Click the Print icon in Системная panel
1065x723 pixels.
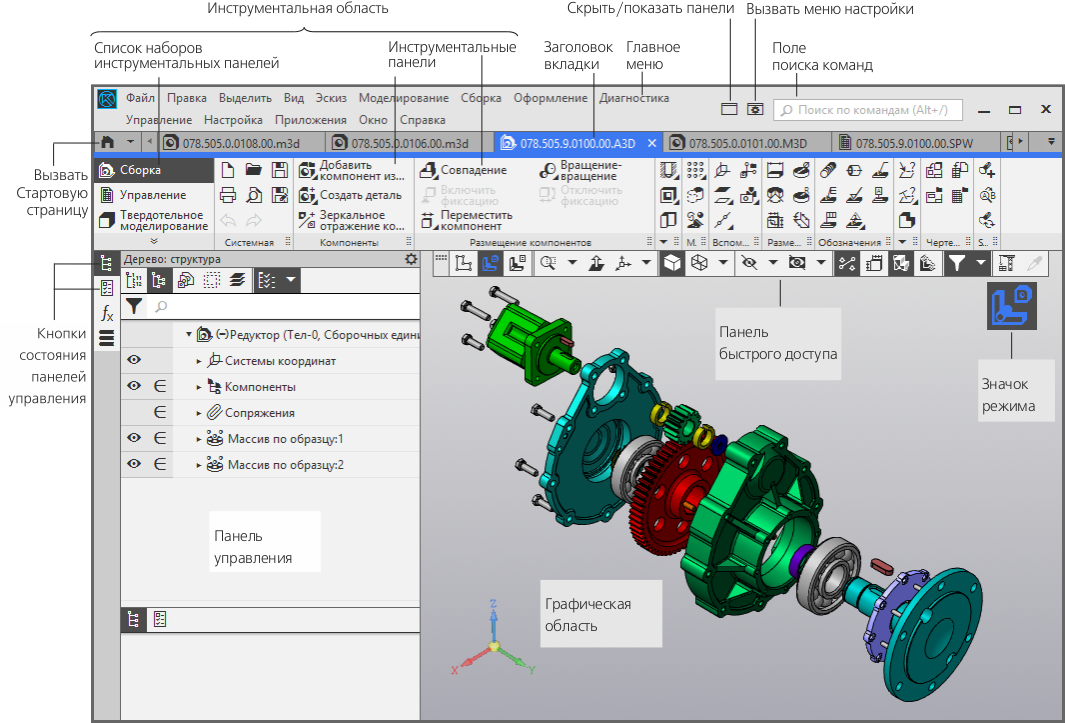pyautogui.click(x=228, y=195)
